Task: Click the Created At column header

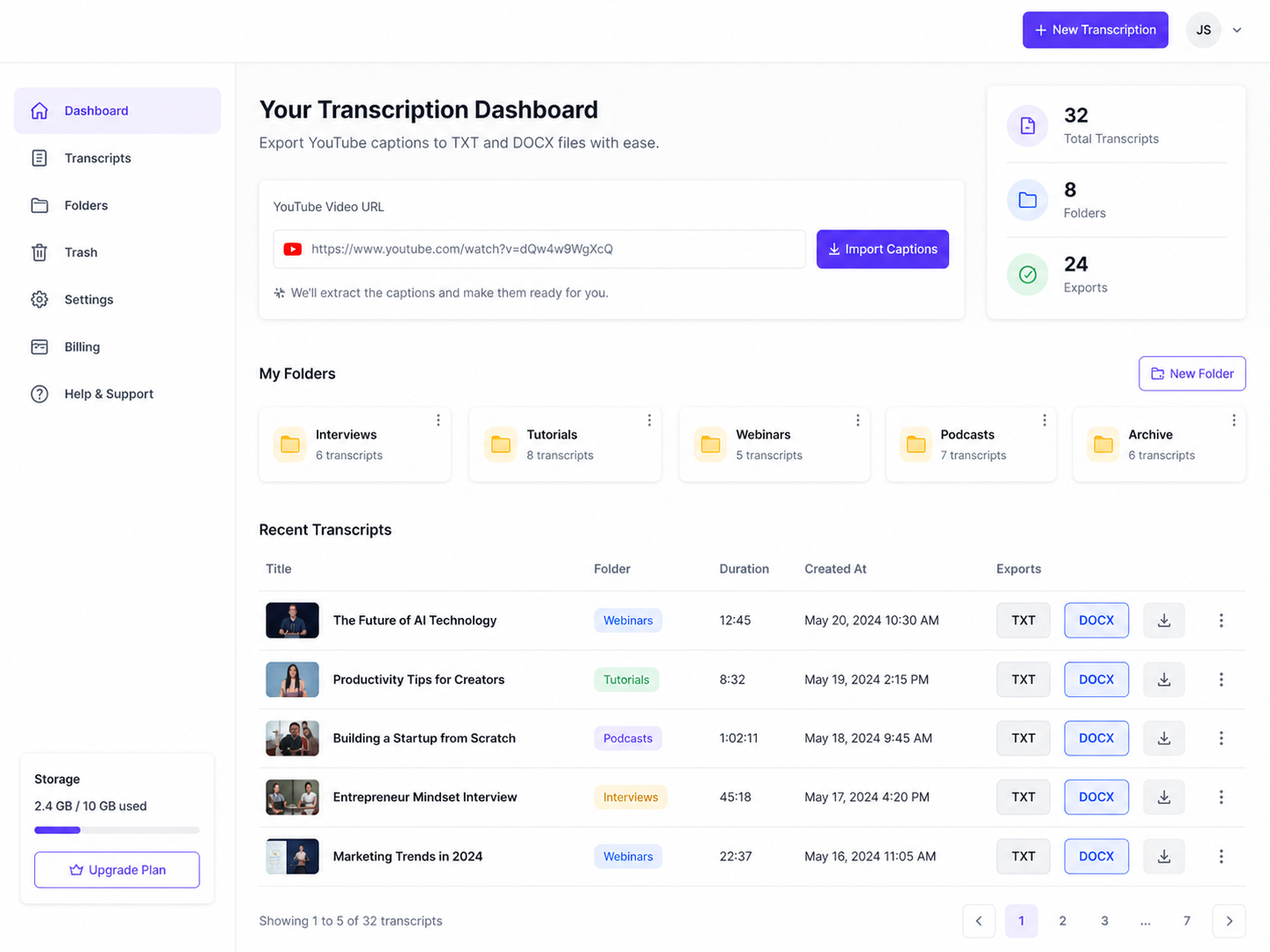Action: click(x=835, y=569)
